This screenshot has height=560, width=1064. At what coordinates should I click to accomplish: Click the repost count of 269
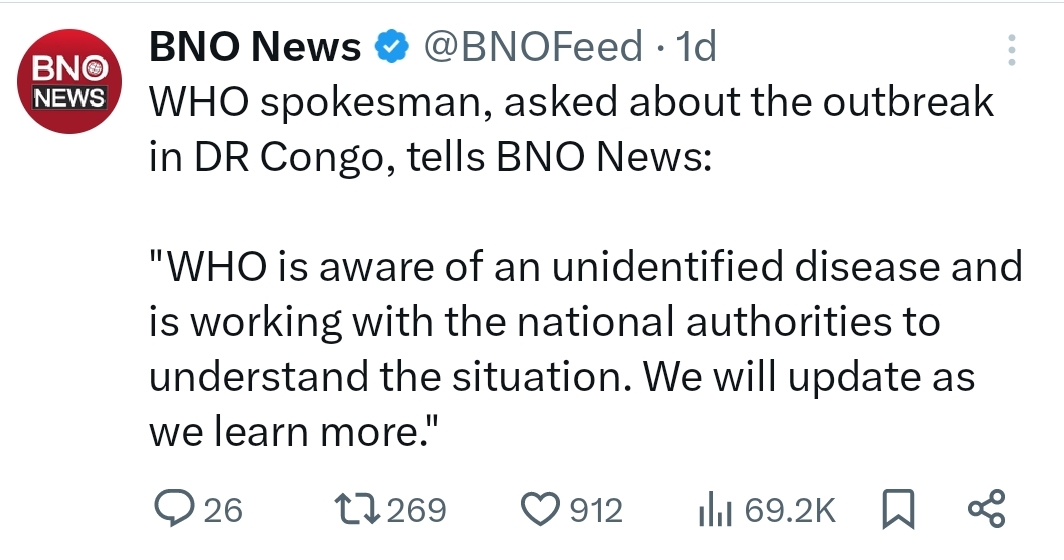pyautogui.click(x=416, y=511)
